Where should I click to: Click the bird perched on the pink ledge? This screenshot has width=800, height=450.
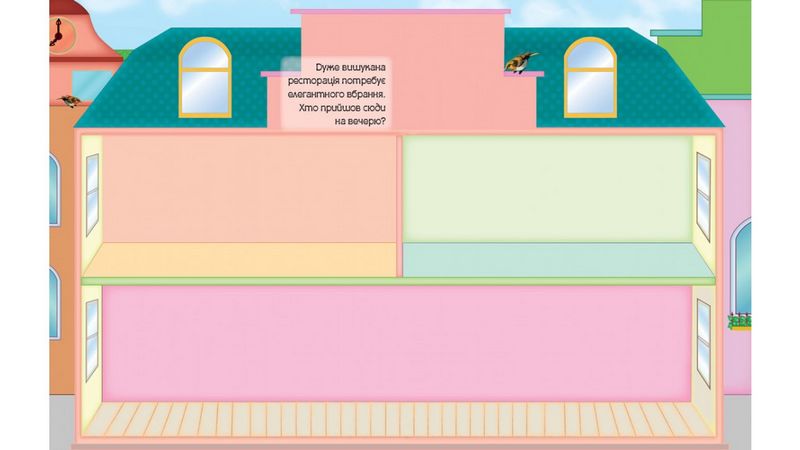(x=521, y=63)
